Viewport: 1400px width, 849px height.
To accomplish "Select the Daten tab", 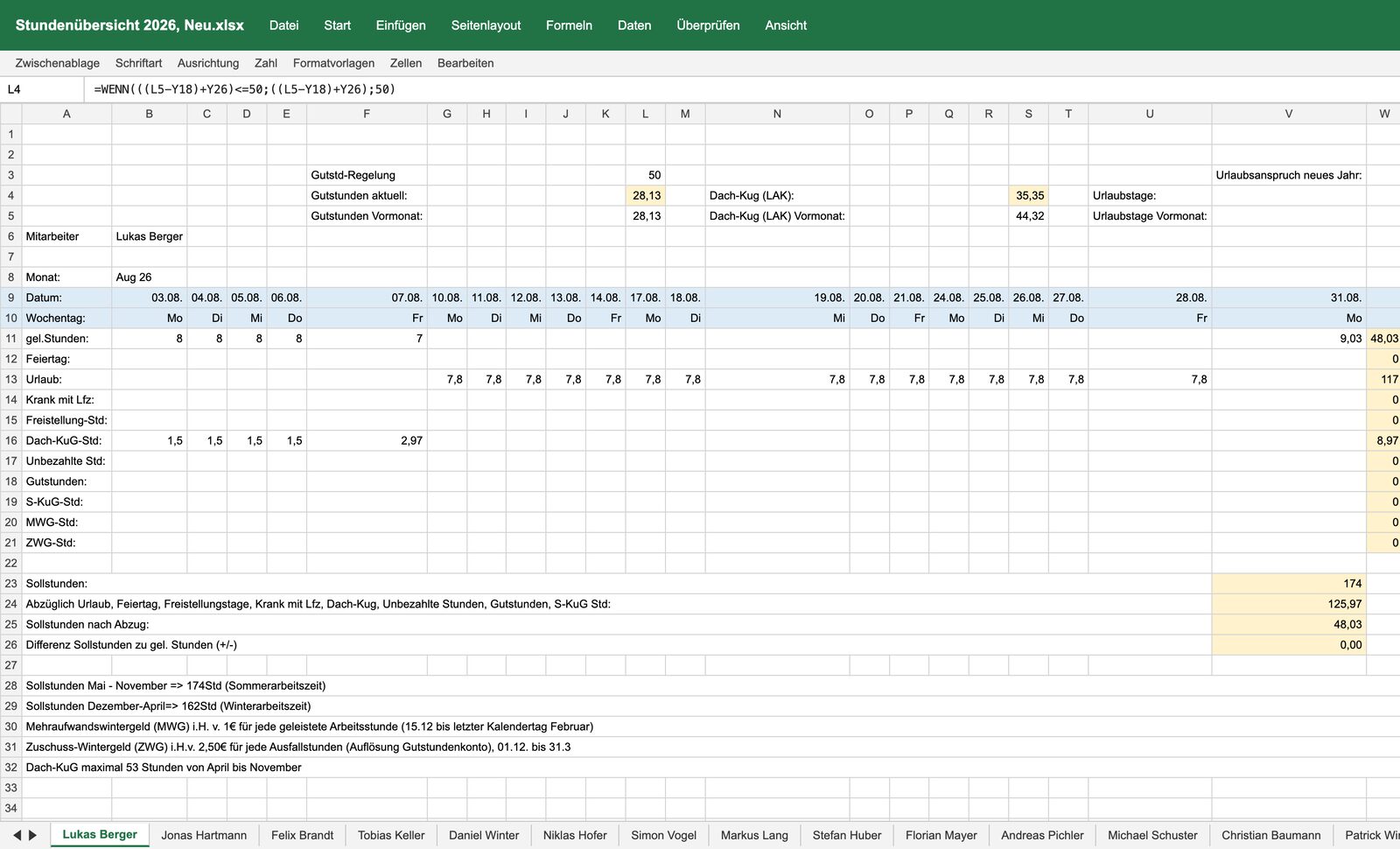I will click(634, 25).
